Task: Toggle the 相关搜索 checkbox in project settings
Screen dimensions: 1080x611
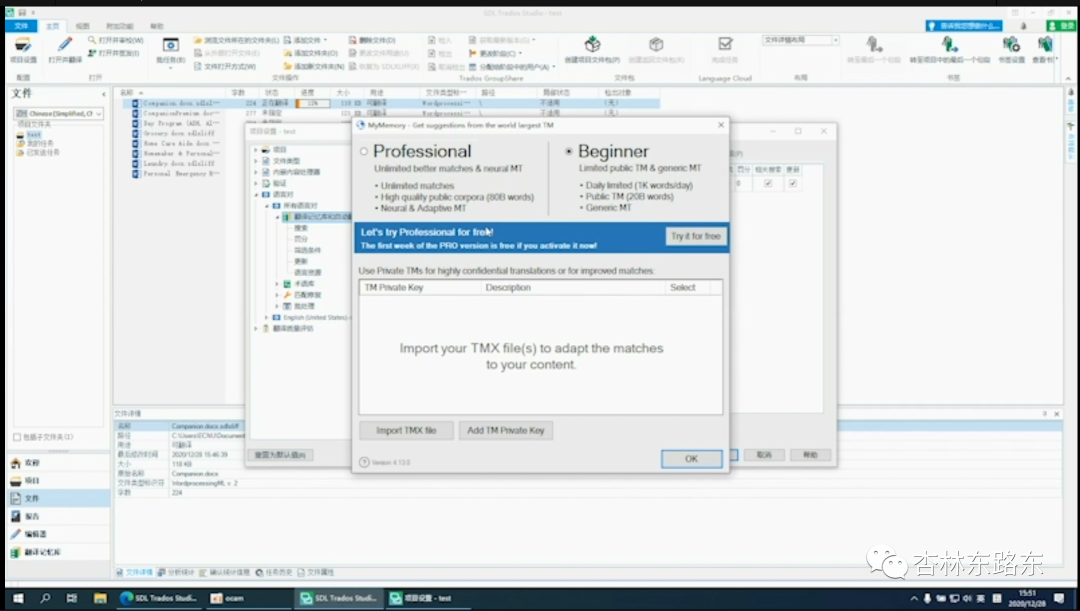Action: 768,183
